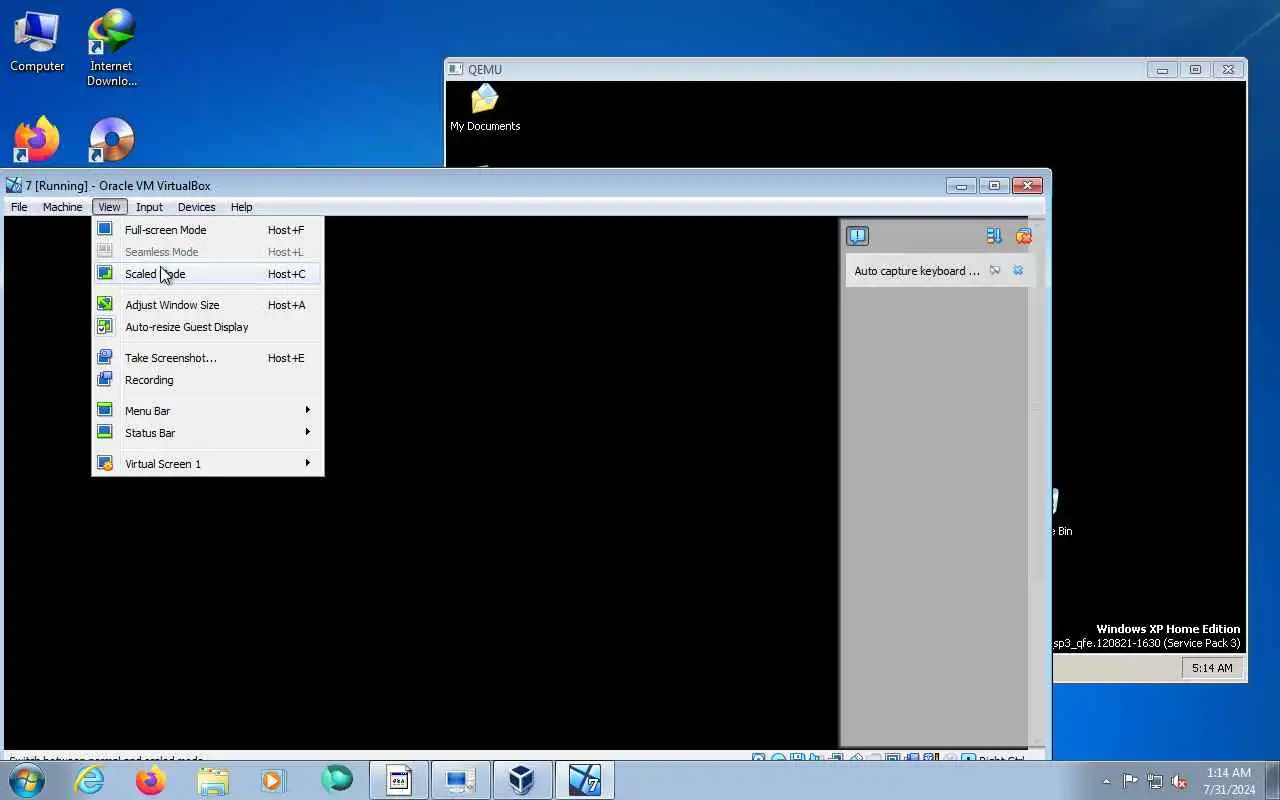Viewport: 1280px width, 800px height.
Task: Click the Status Bar icon in View menu
Action: point(104,432)
